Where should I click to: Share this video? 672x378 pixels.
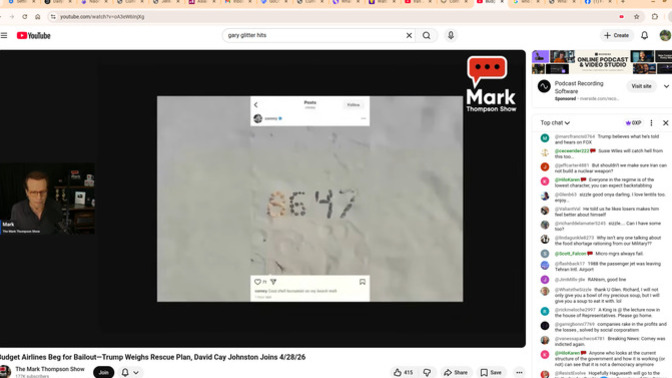[x=456, y=372]
